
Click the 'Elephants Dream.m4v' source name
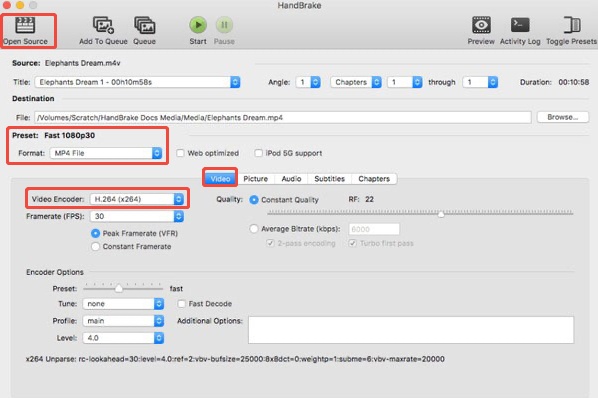click(x=83, y=63)
